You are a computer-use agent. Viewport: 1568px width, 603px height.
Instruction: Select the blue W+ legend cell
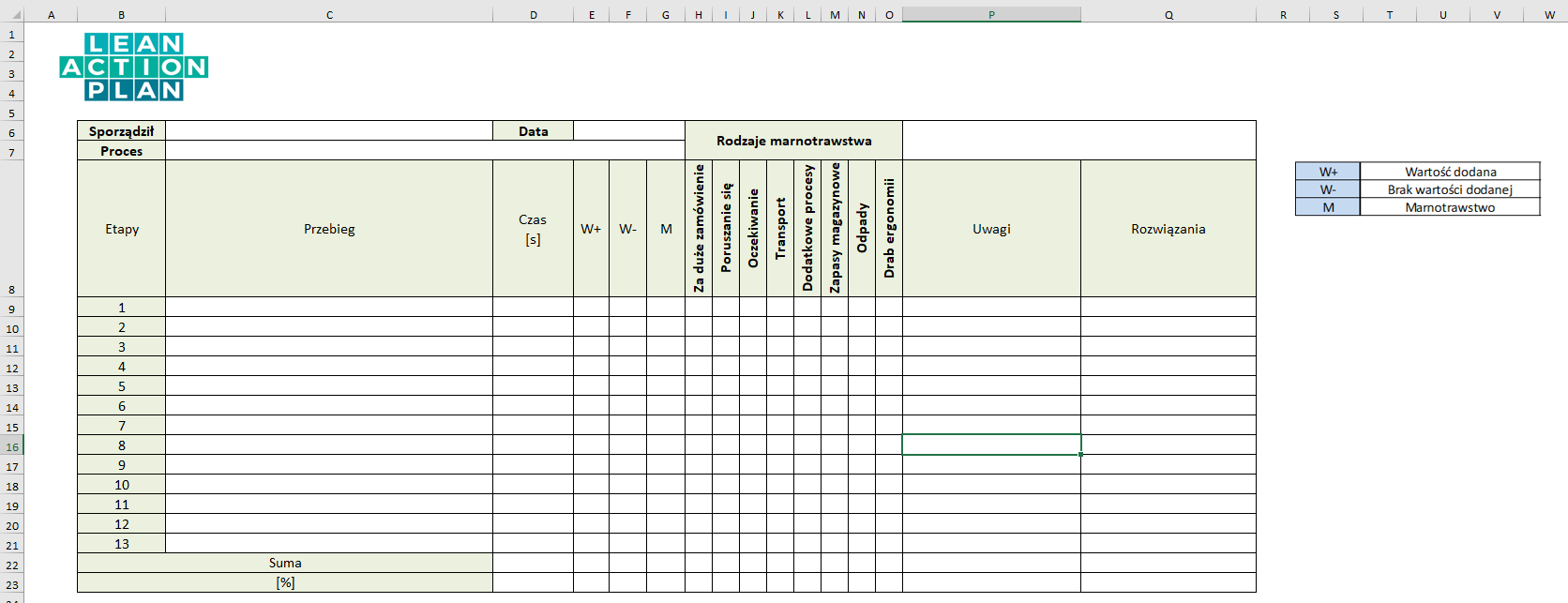coord(1328,172)
